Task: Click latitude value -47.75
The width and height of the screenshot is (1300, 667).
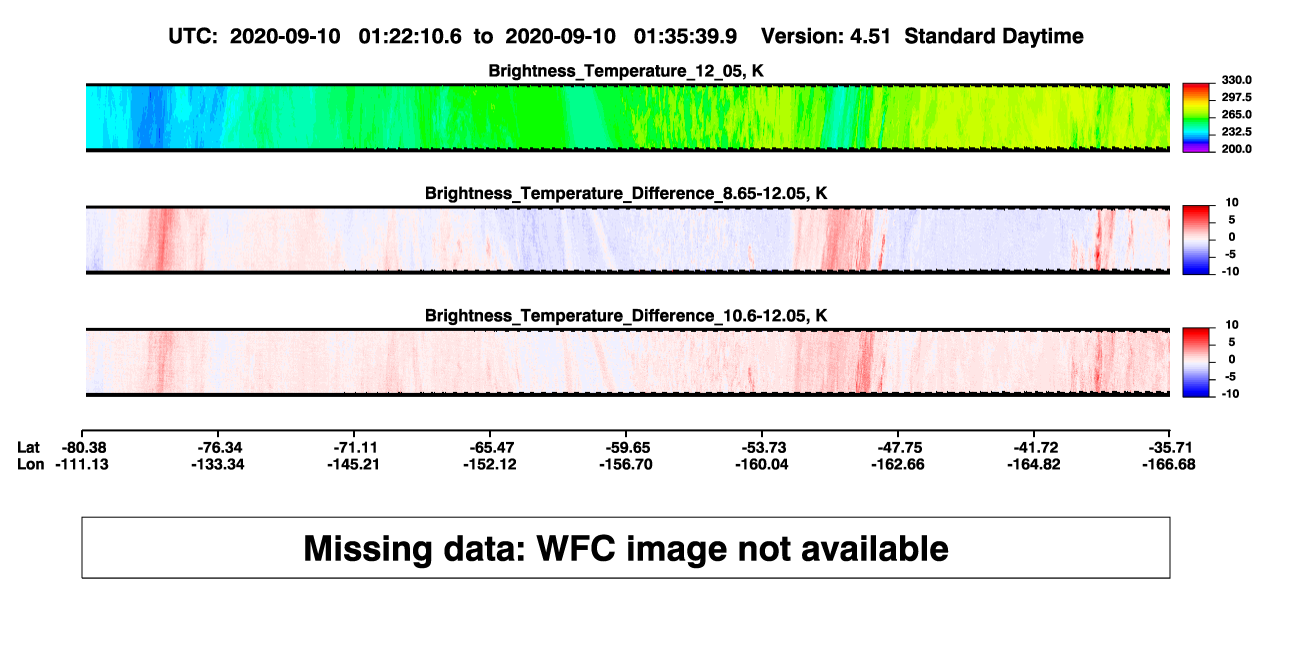Action: pyautogui.click(x=901, y=447)
